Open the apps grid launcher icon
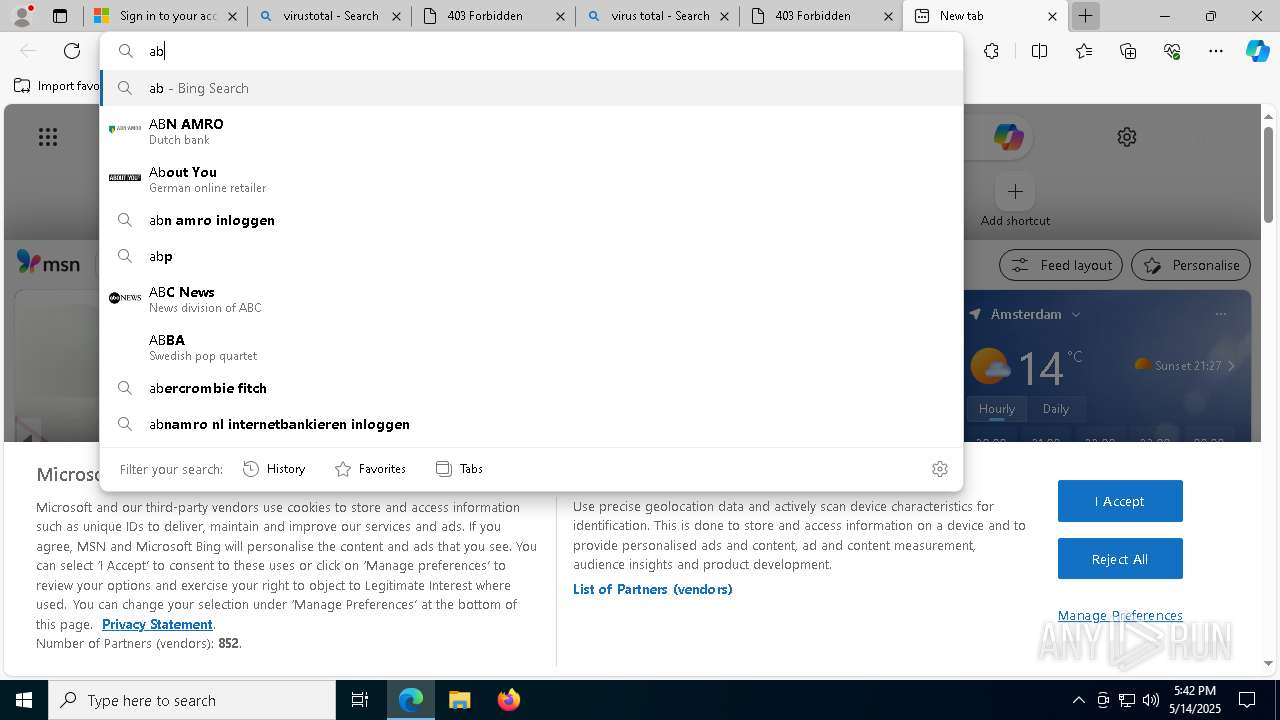 click(48, 137)
